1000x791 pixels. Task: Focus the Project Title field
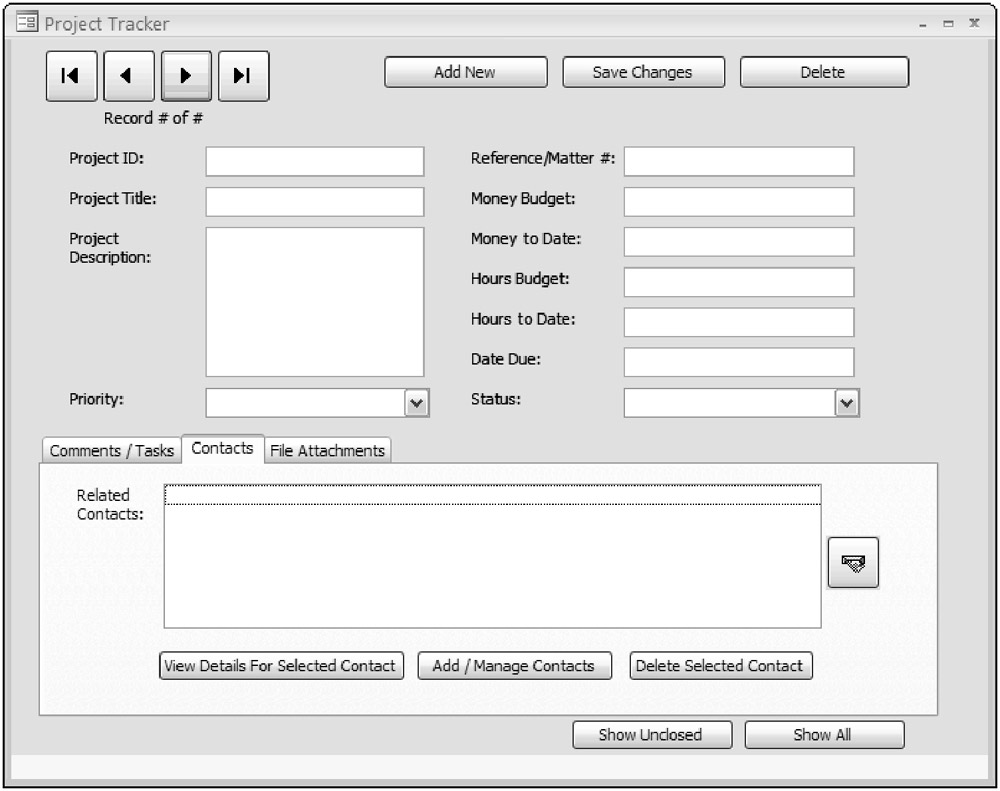coord(315,202)
